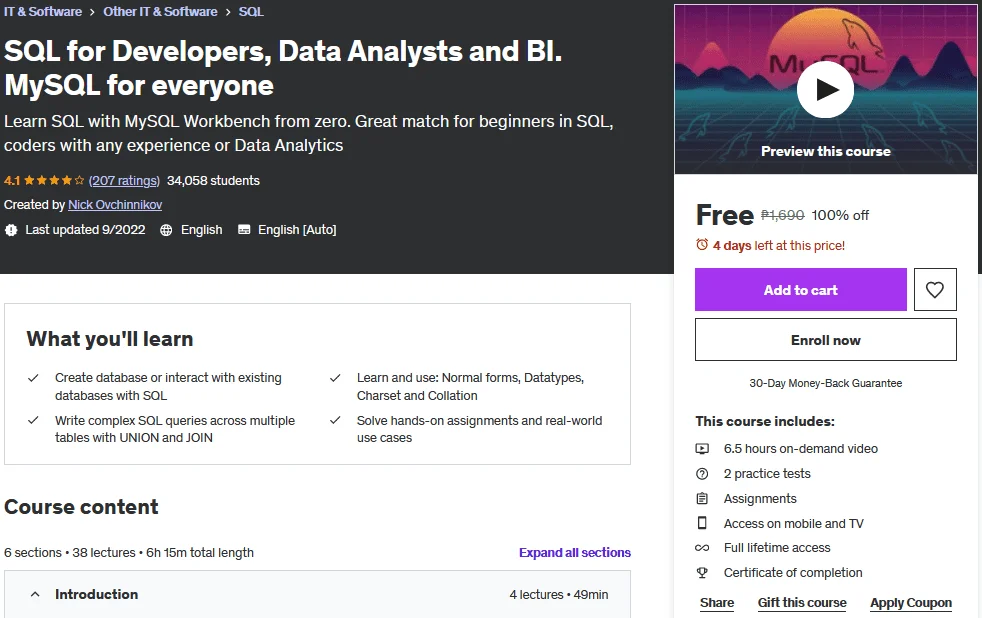Click checkmark beside Write complex SQL queries
The width and height of the screenshot is (982, 618).
click(33, 420)
